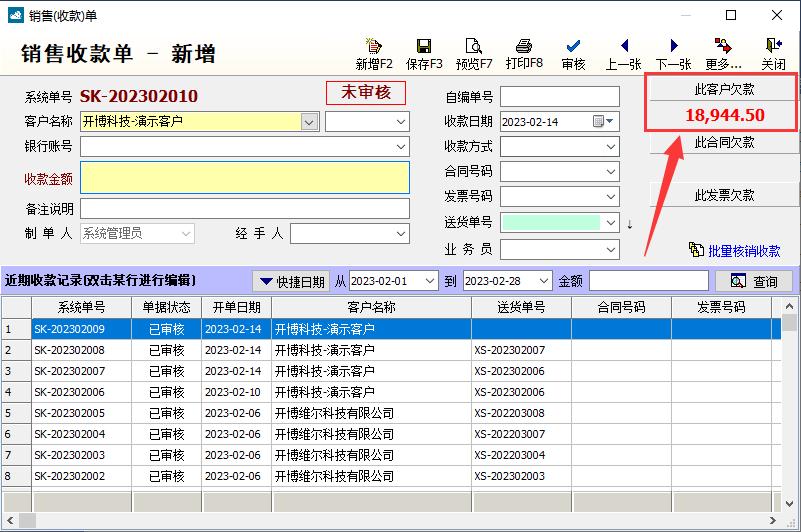Image resolution: width=801 pixels, height=532 pixels.
Task: Click delivery number XS-202302007 cell
Action: point(522,350)
